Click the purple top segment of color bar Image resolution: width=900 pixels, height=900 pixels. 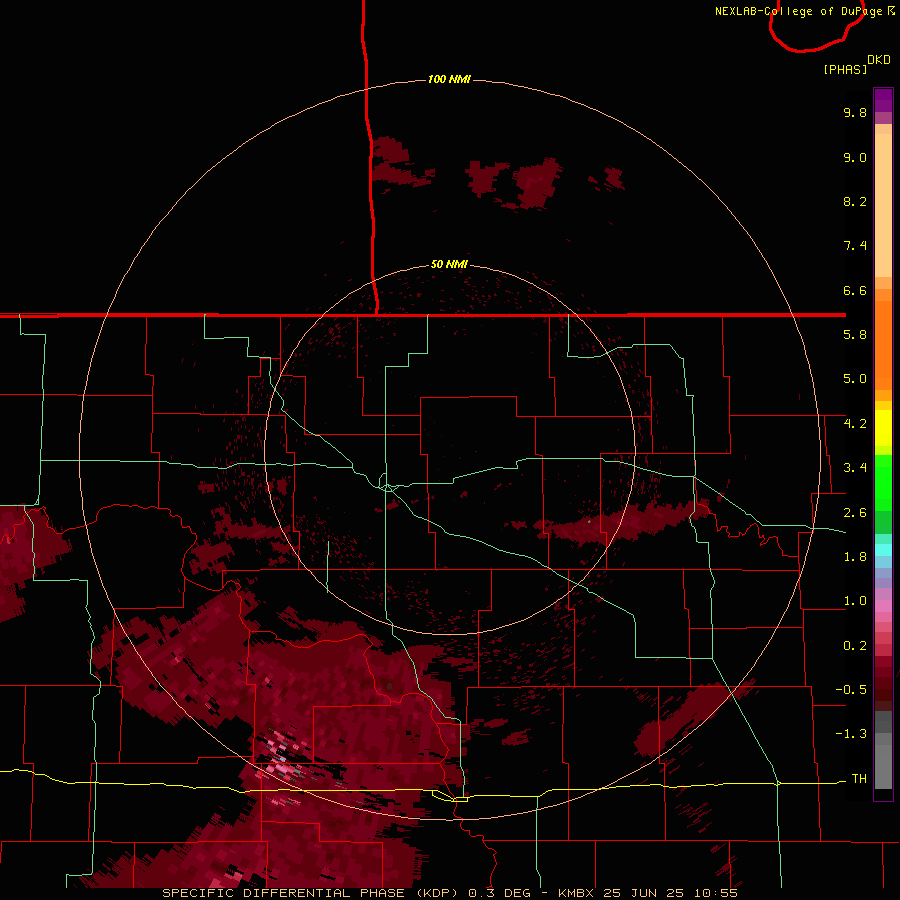(883, 100)
